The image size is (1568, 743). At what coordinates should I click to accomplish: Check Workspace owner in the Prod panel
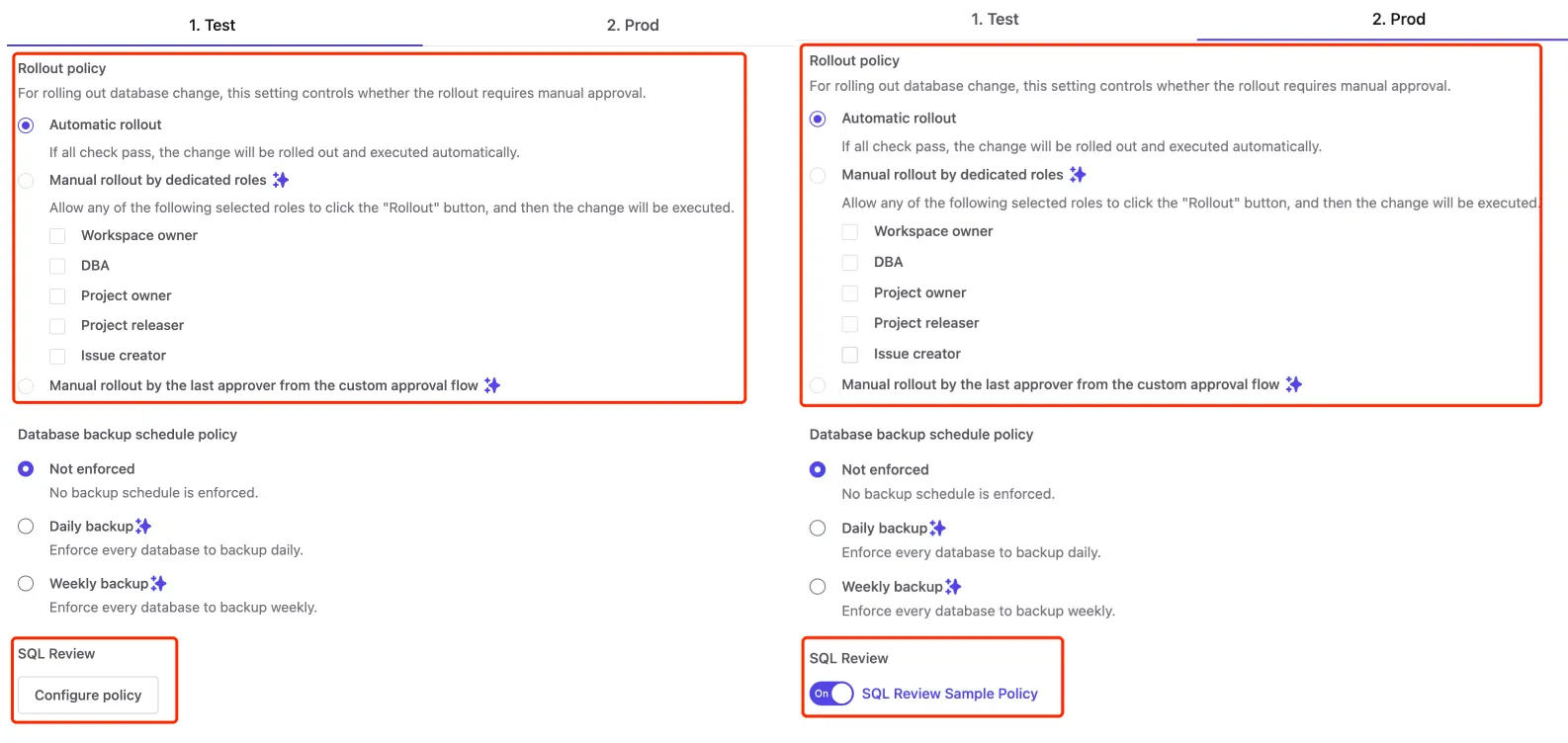850,231
